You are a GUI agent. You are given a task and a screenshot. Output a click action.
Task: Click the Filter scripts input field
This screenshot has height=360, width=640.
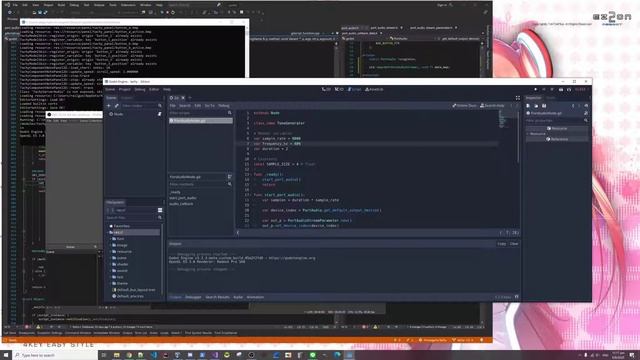pos(198,113)
